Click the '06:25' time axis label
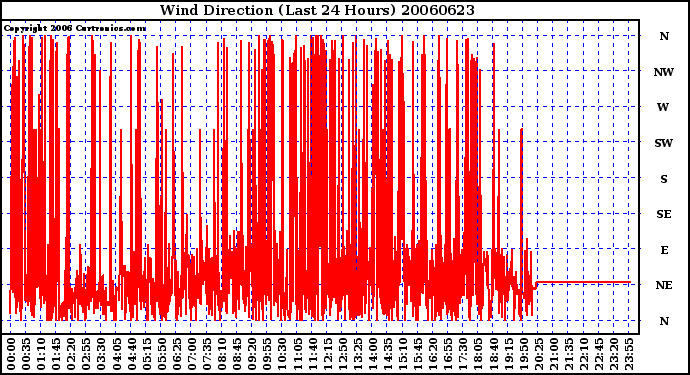This screenshot has width=690, height=375. 177,354
